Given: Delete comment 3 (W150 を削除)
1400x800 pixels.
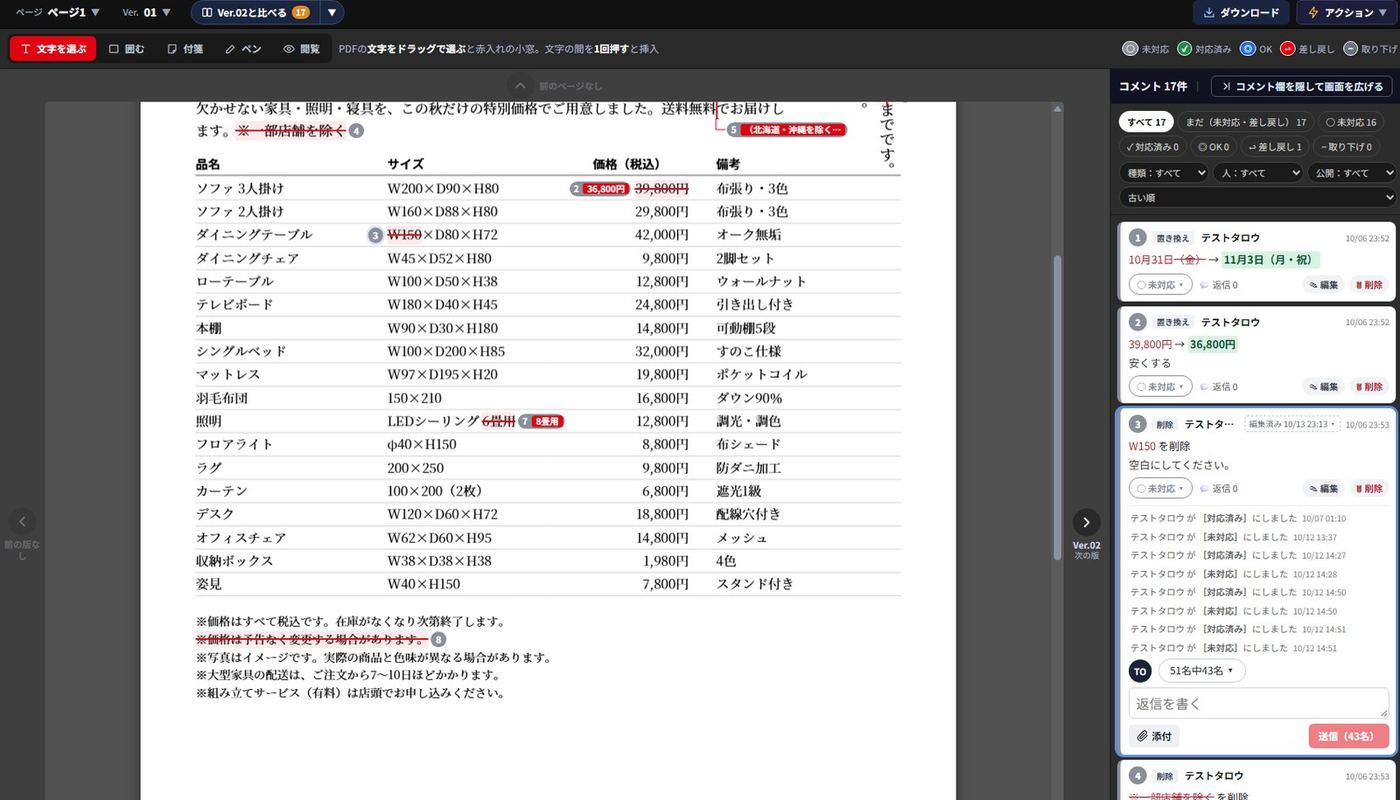Looking at the screenshot, I should pyautogui.click(x=1369, y=489).
